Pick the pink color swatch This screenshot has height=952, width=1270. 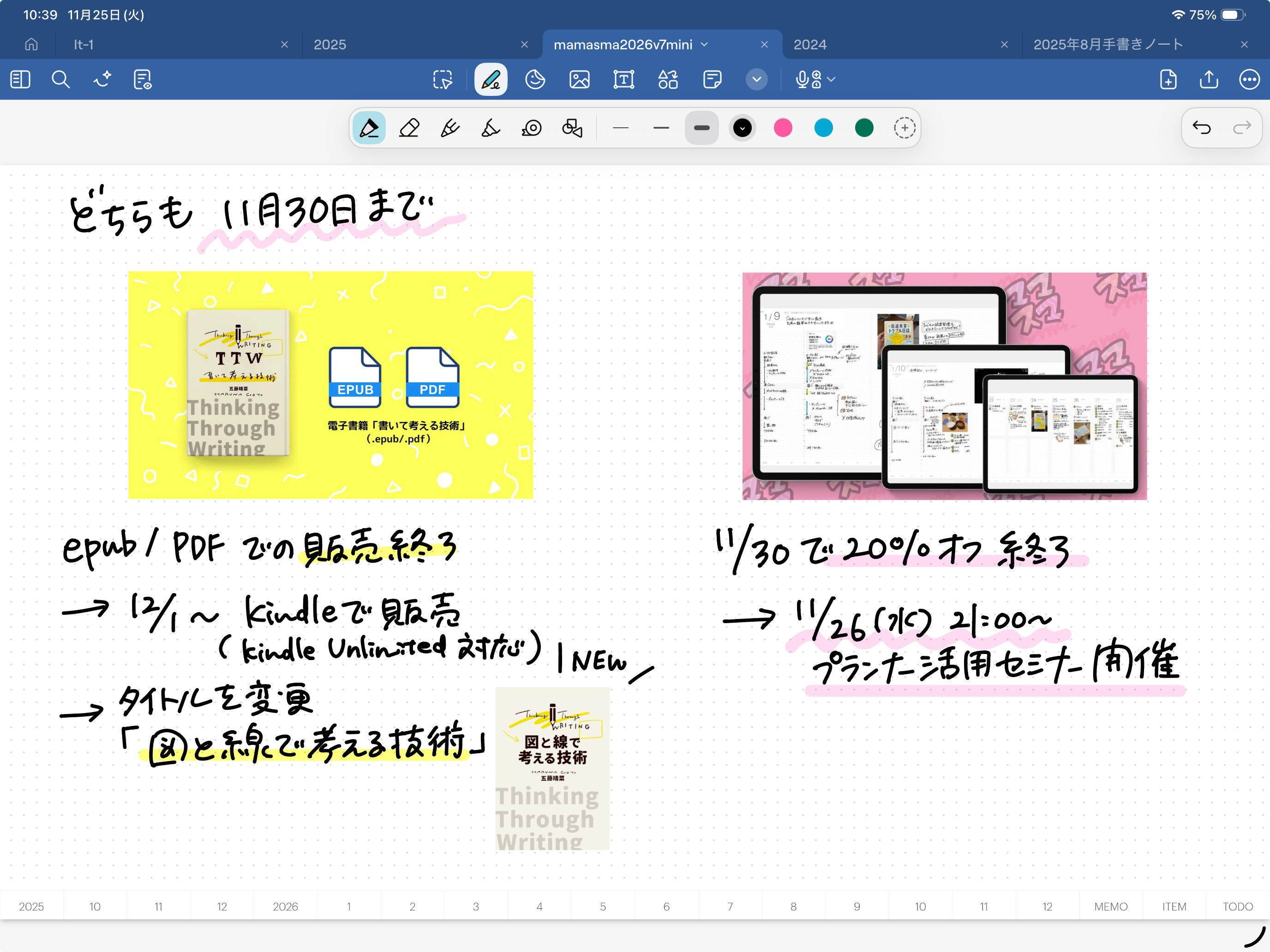783,128
